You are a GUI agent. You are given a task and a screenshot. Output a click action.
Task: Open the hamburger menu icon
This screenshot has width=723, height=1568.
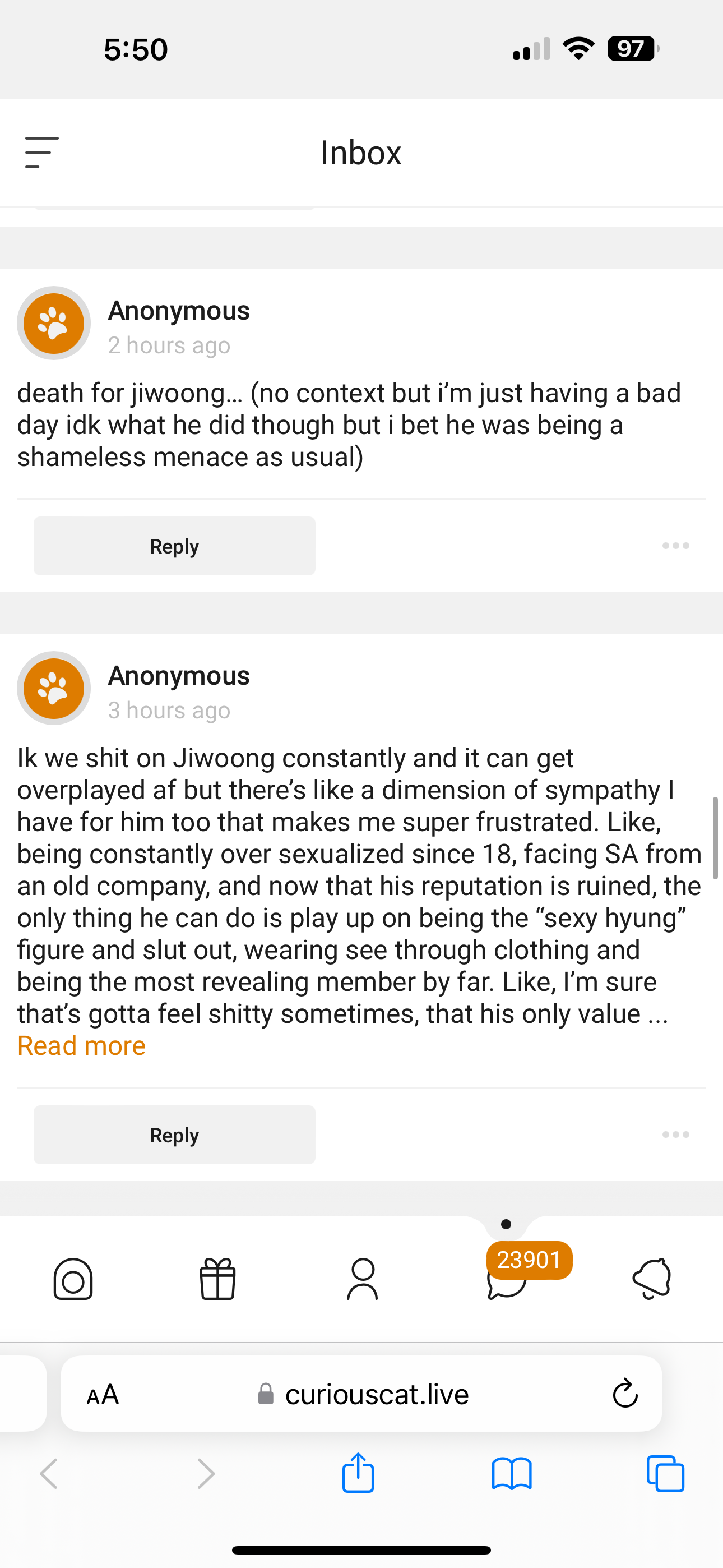pyautogui.click(x=41, y=152)
